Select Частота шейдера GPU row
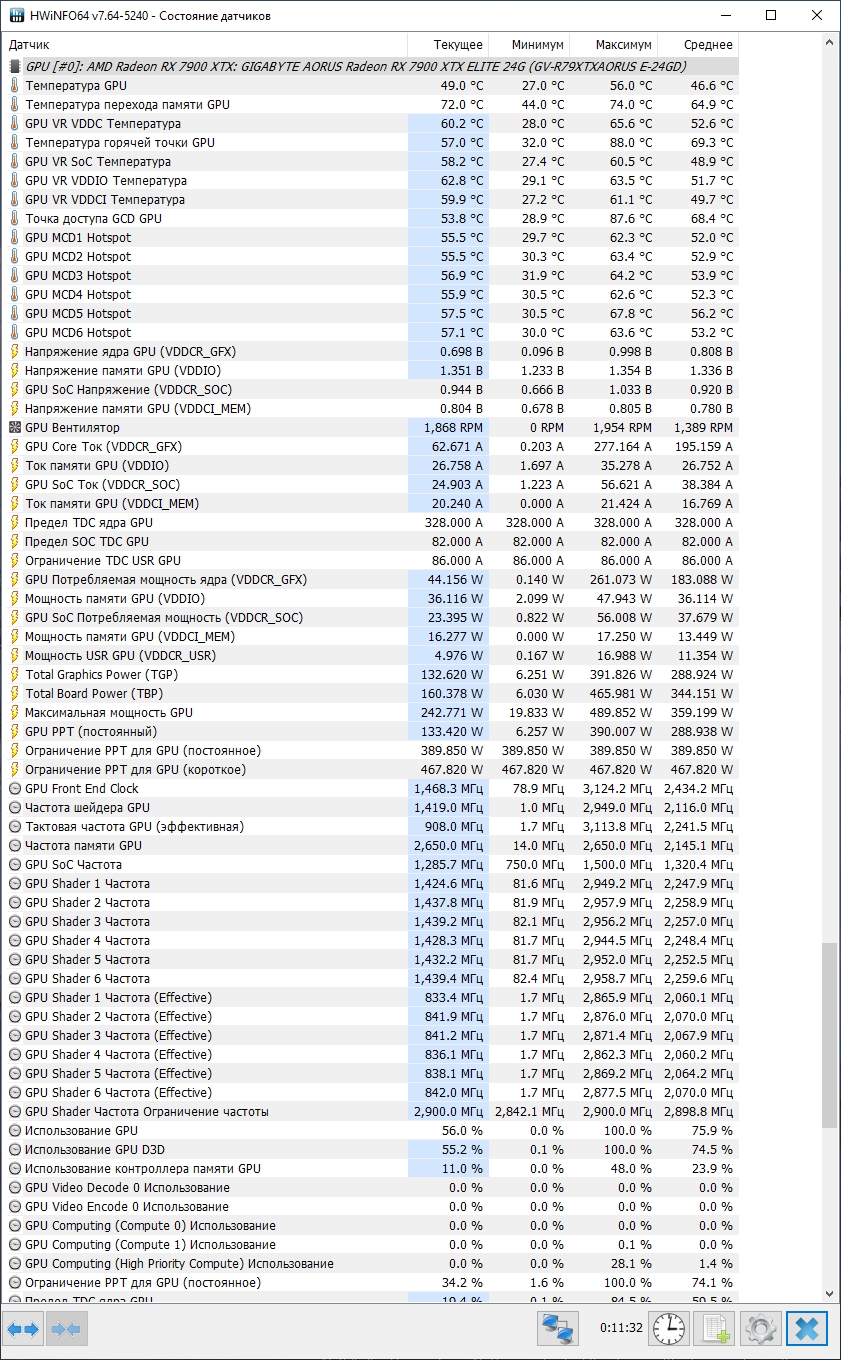Image resolution: width=841 pixels, height=1360 pixels. pos(370,808)
